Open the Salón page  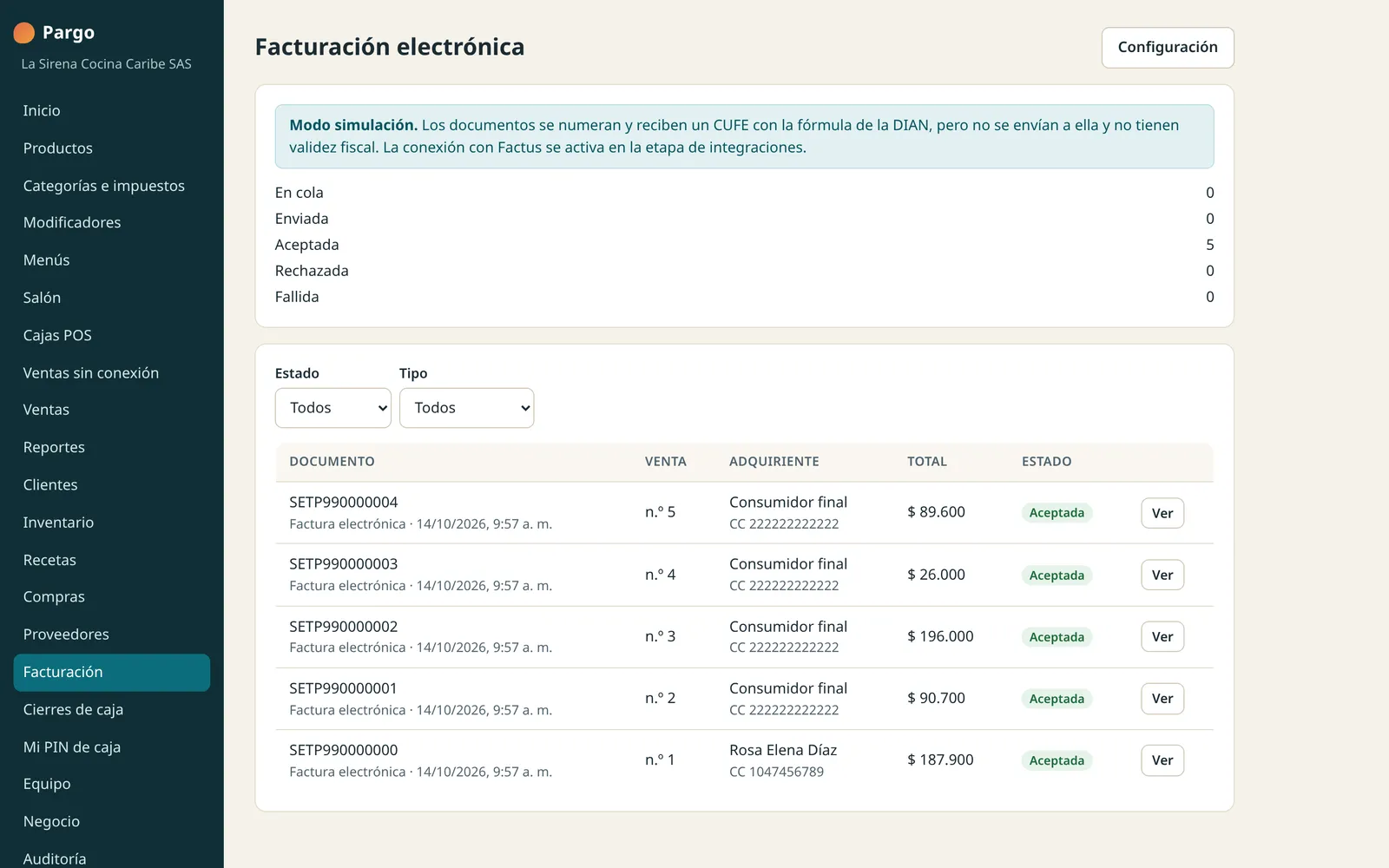click(112, 298)
